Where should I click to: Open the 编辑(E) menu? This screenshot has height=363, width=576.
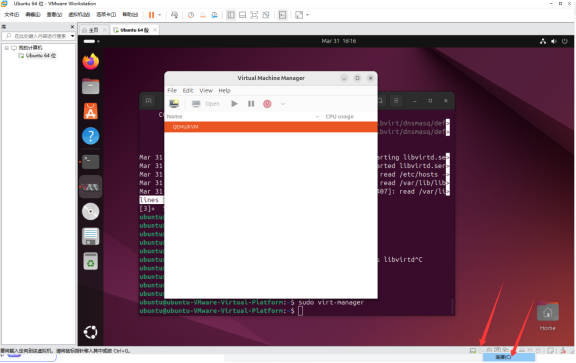click(x=33, y=15)
